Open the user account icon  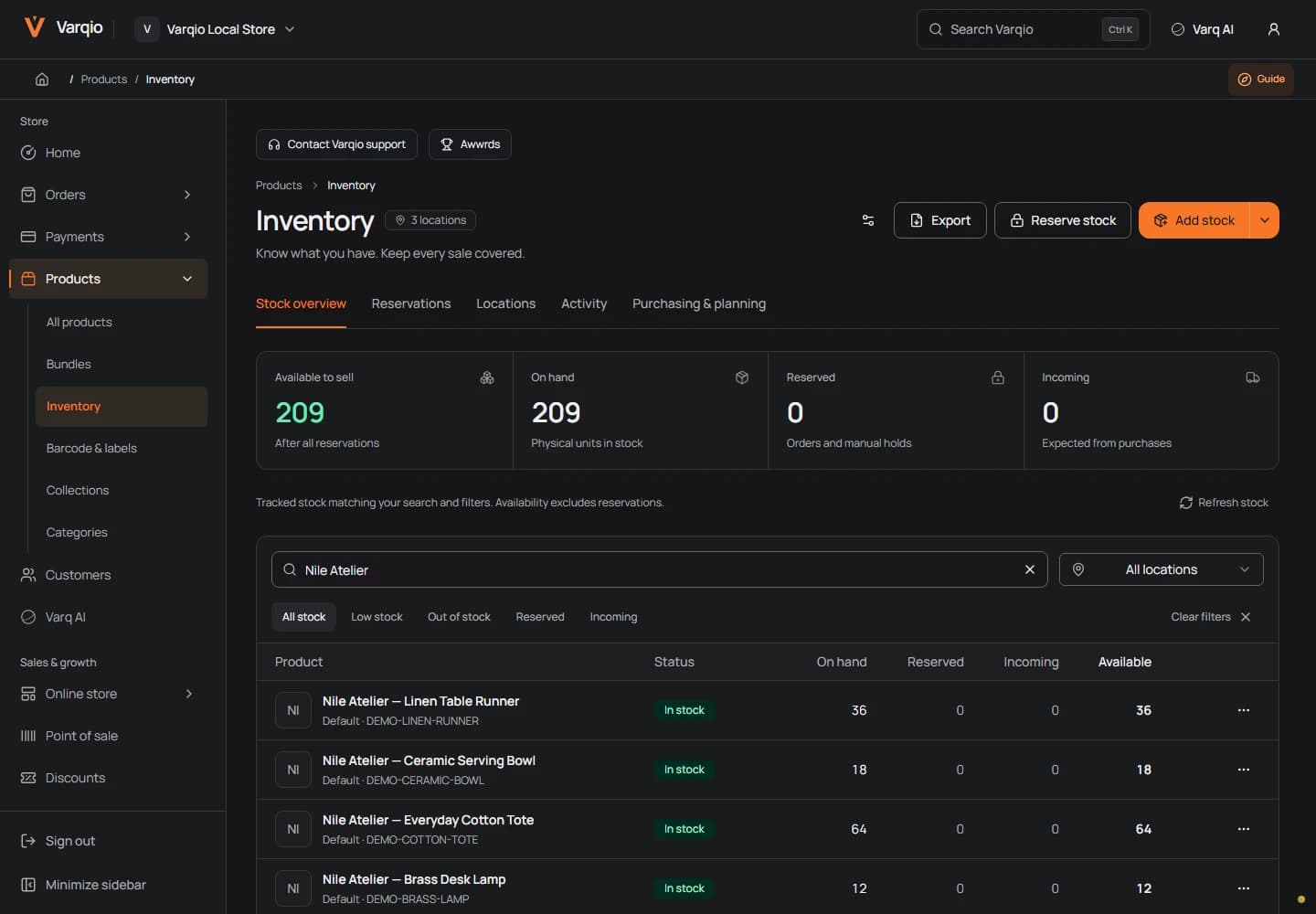pos(1273,29)
